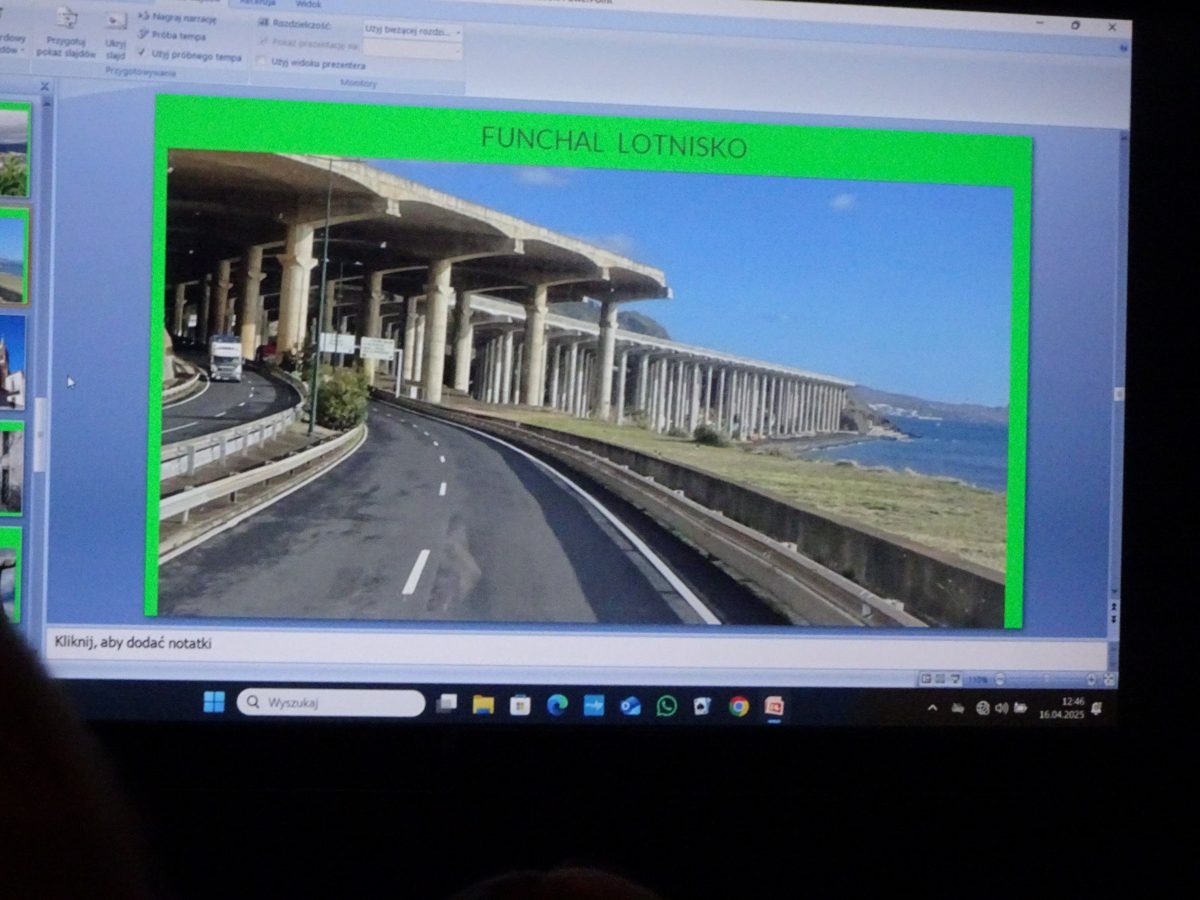This screenshot has width=1200, height=900.
Task: Open File Explorer from the taskbar
Action: click(484, 705)
